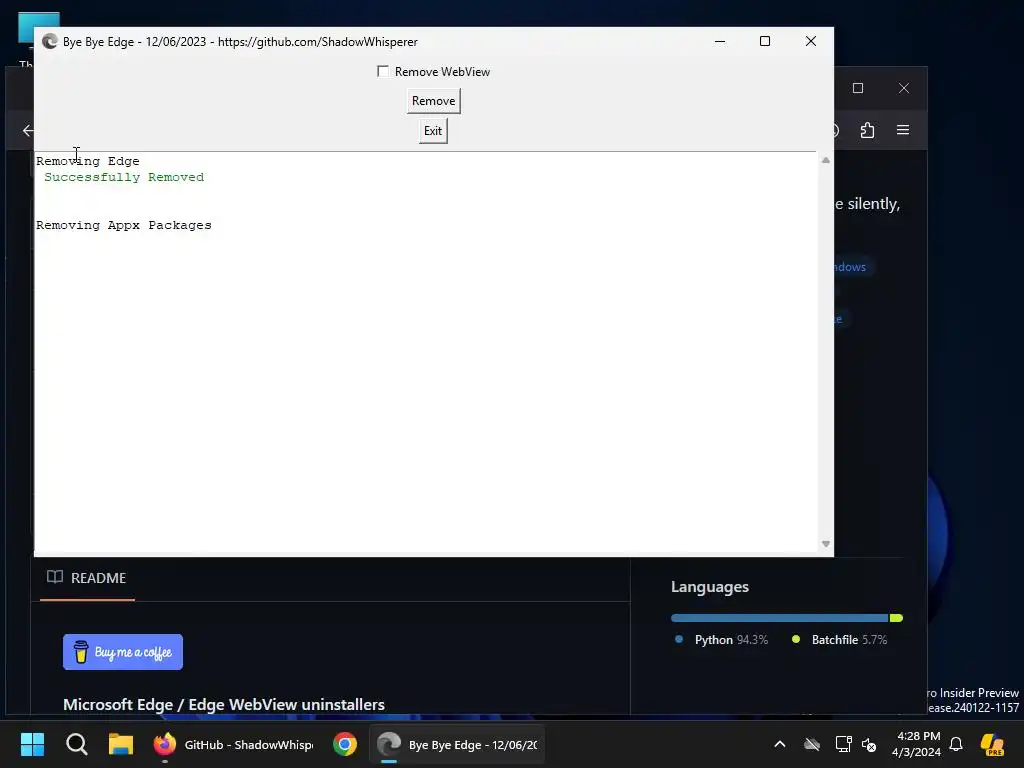
Task: Click the Languages heading in the GitHub sidebar
Action: 710,587
